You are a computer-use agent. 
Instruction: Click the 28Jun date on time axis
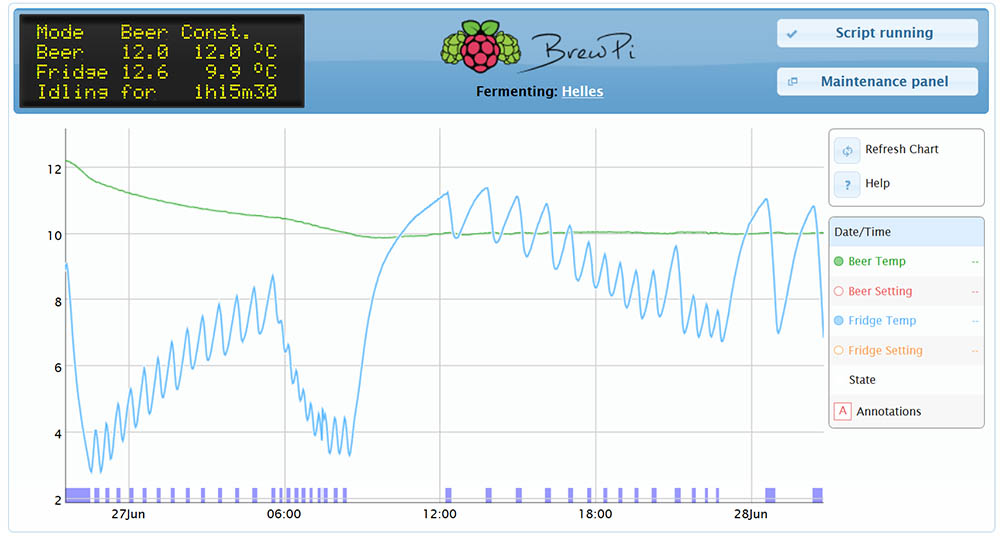751,514
